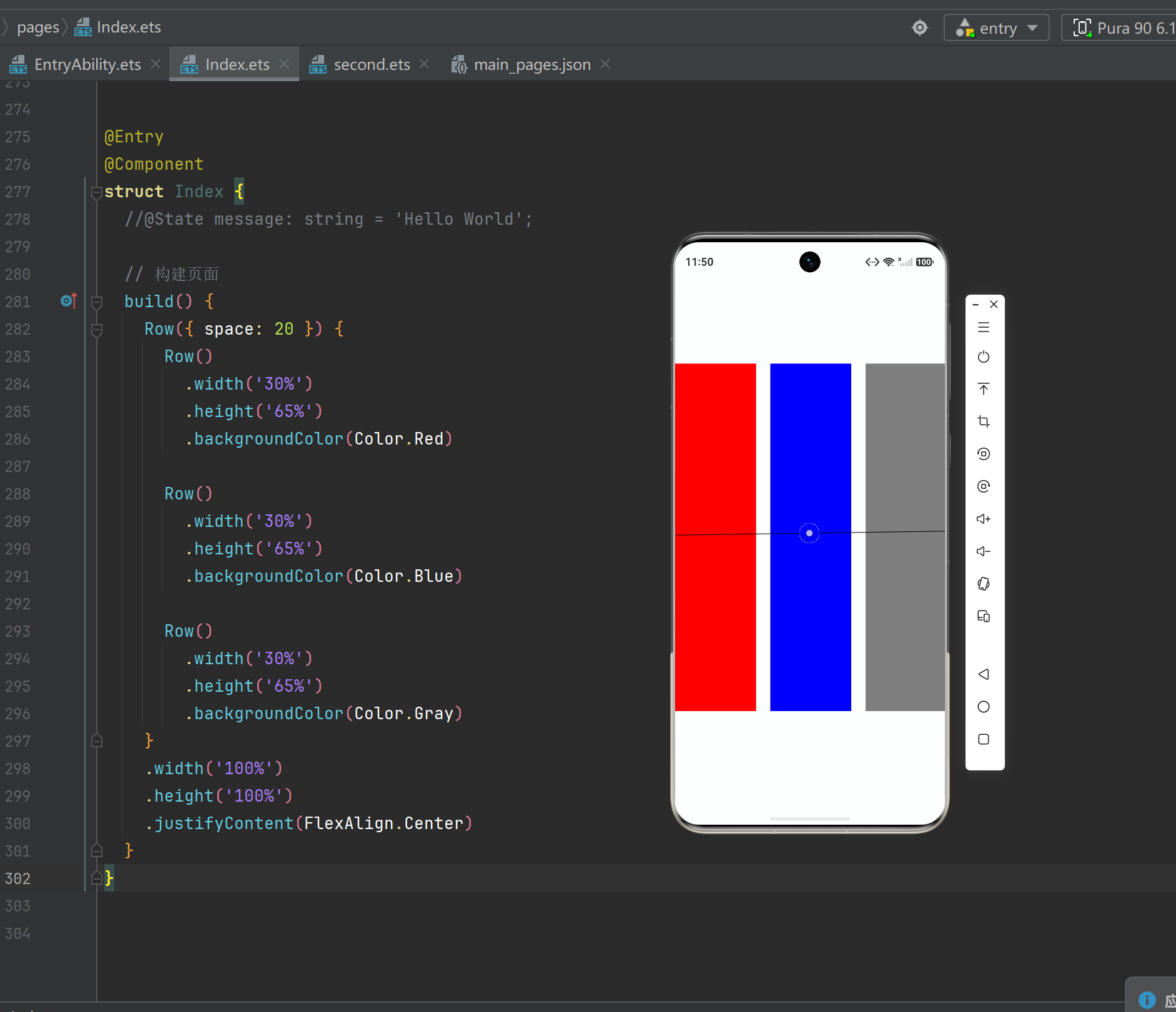Click the red bar in emulator
The width and height of the screenshot is (1176, 1012).
point(715,537)
